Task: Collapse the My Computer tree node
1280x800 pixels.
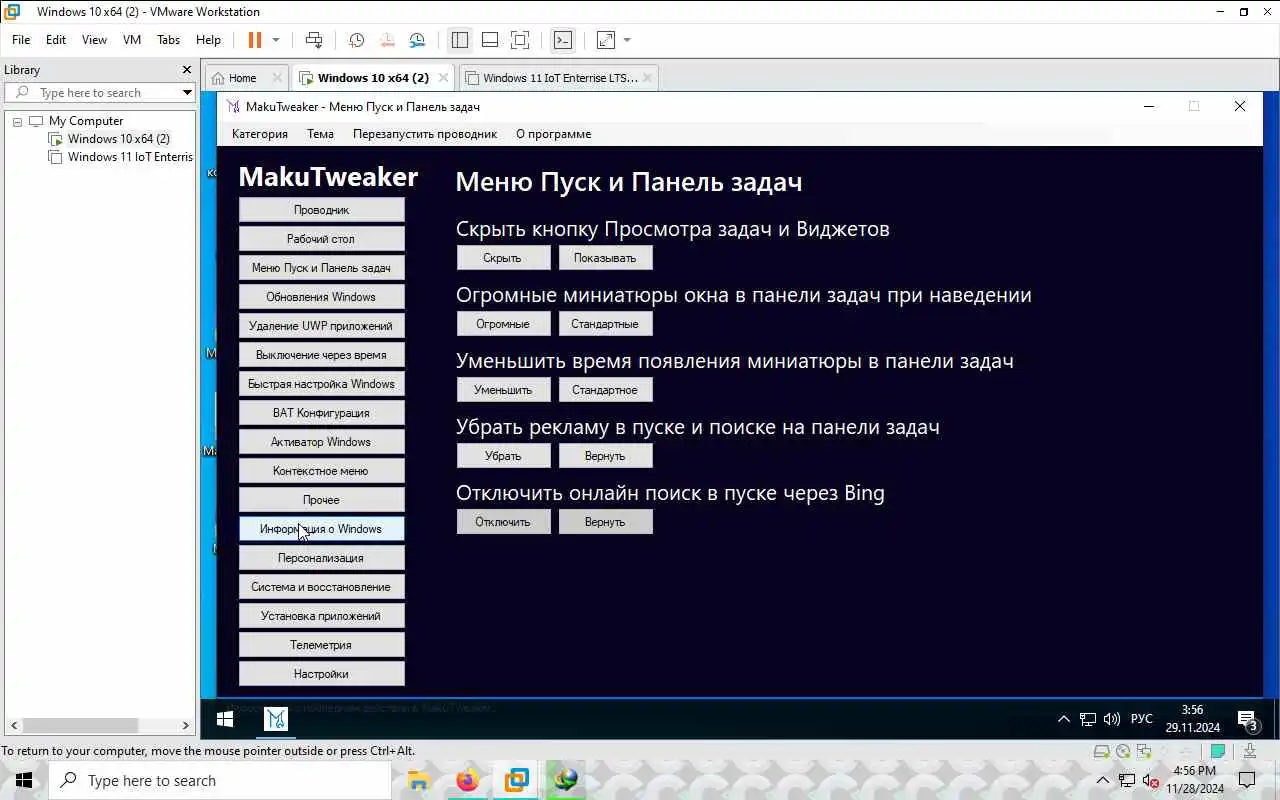Action: [x=17, y=121]
